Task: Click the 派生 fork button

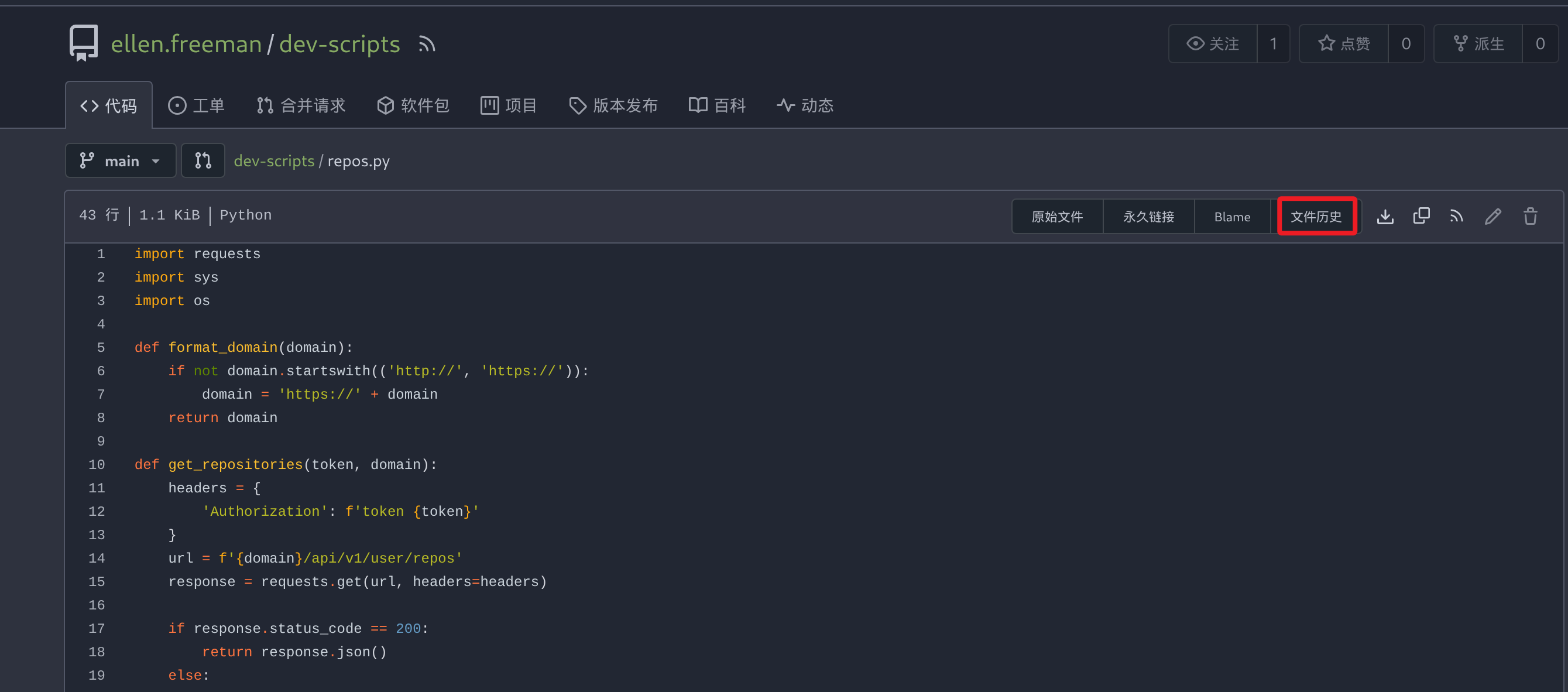Action: pos(1478,44)
